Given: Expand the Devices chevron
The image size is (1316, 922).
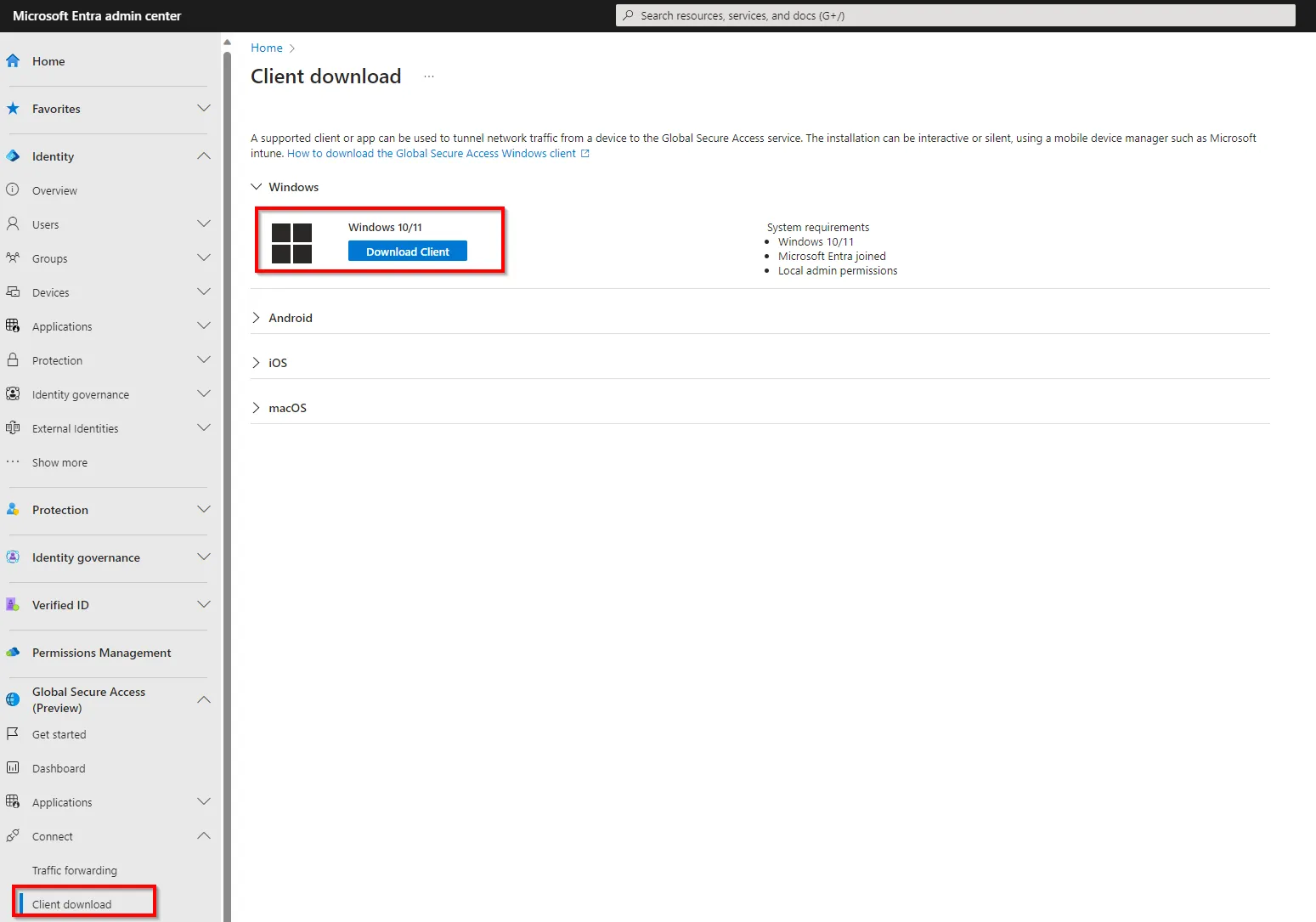Looking at the screenshot, I should tap(204, 292).
